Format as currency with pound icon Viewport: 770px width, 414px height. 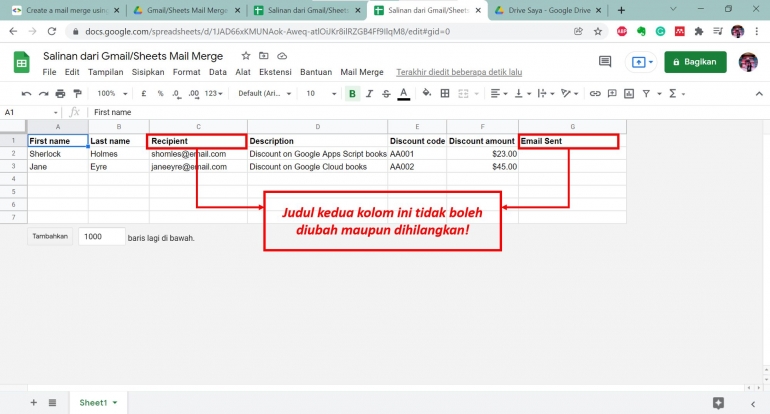click(x=144, y=93)
